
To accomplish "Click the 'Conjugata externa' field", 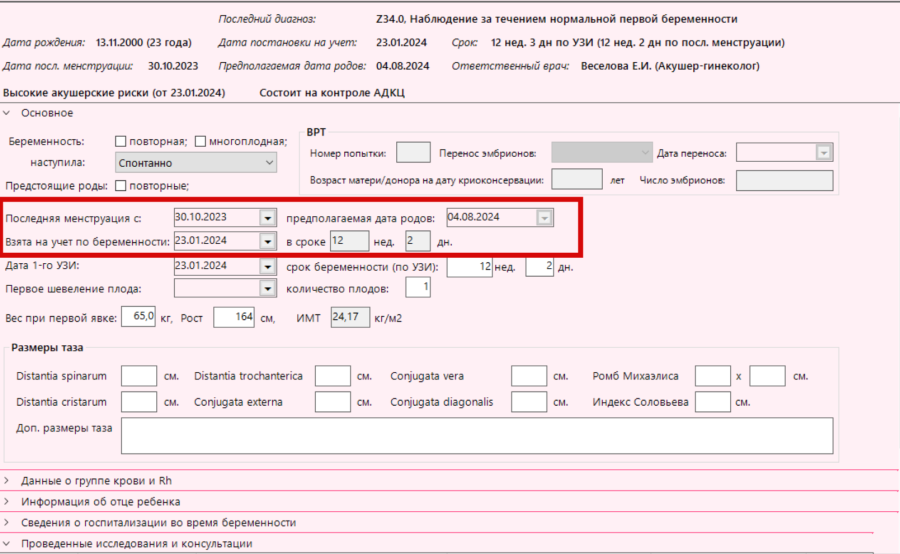I will tap(333, 402).
